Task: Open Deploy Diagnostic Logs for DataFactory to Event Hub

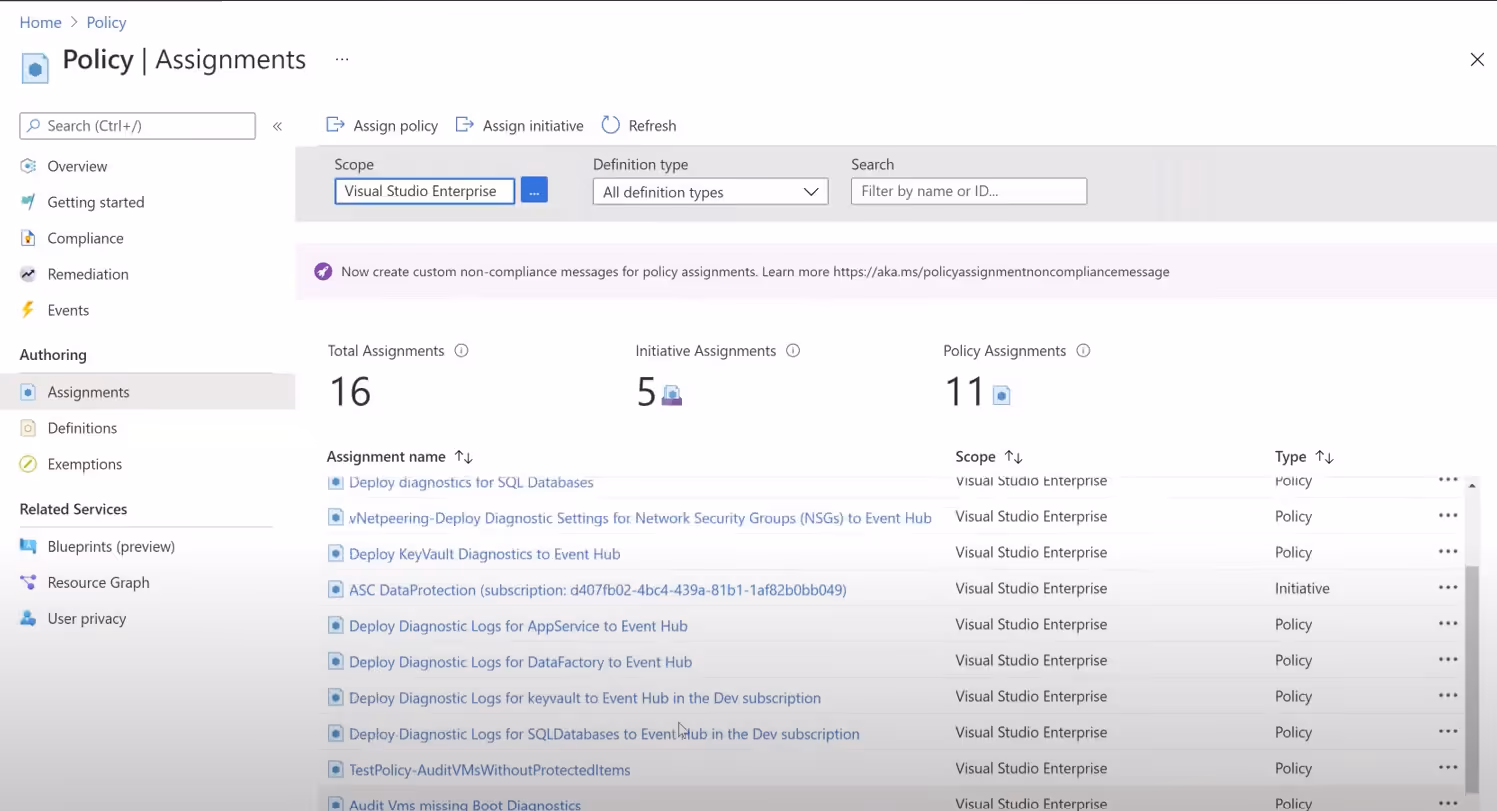Action: (520, 662)
